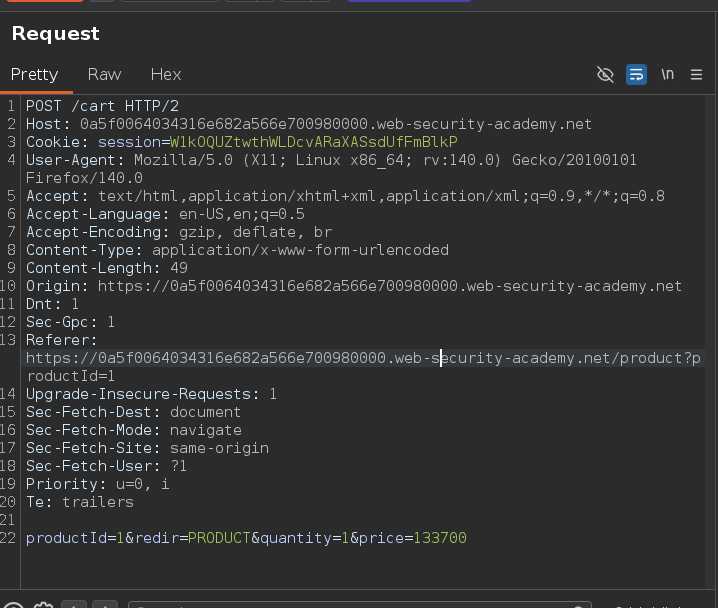
Task: Click the Content-Type application/x-www-form-urlencoded line
Action: [237, 250]
